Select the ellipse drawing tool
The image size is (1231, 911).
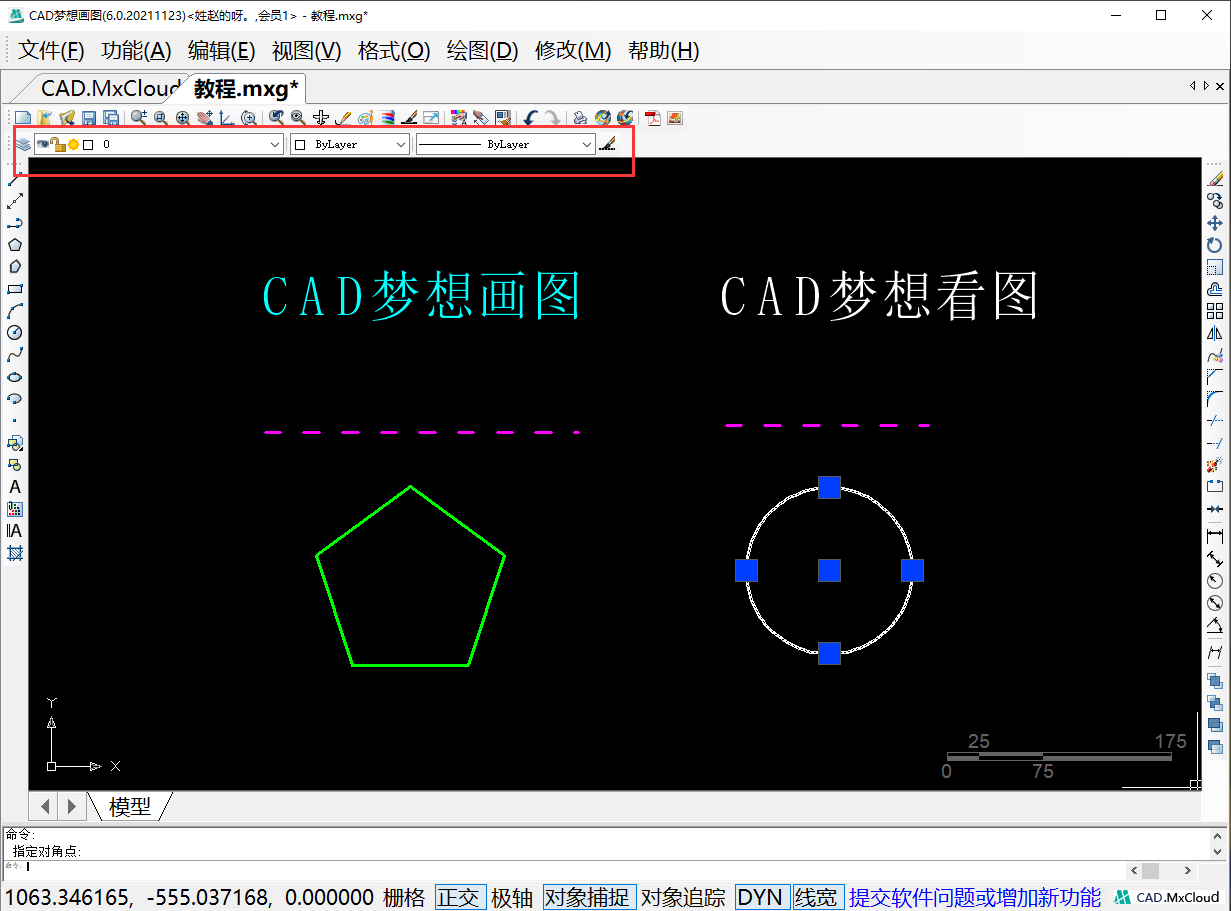15,377
